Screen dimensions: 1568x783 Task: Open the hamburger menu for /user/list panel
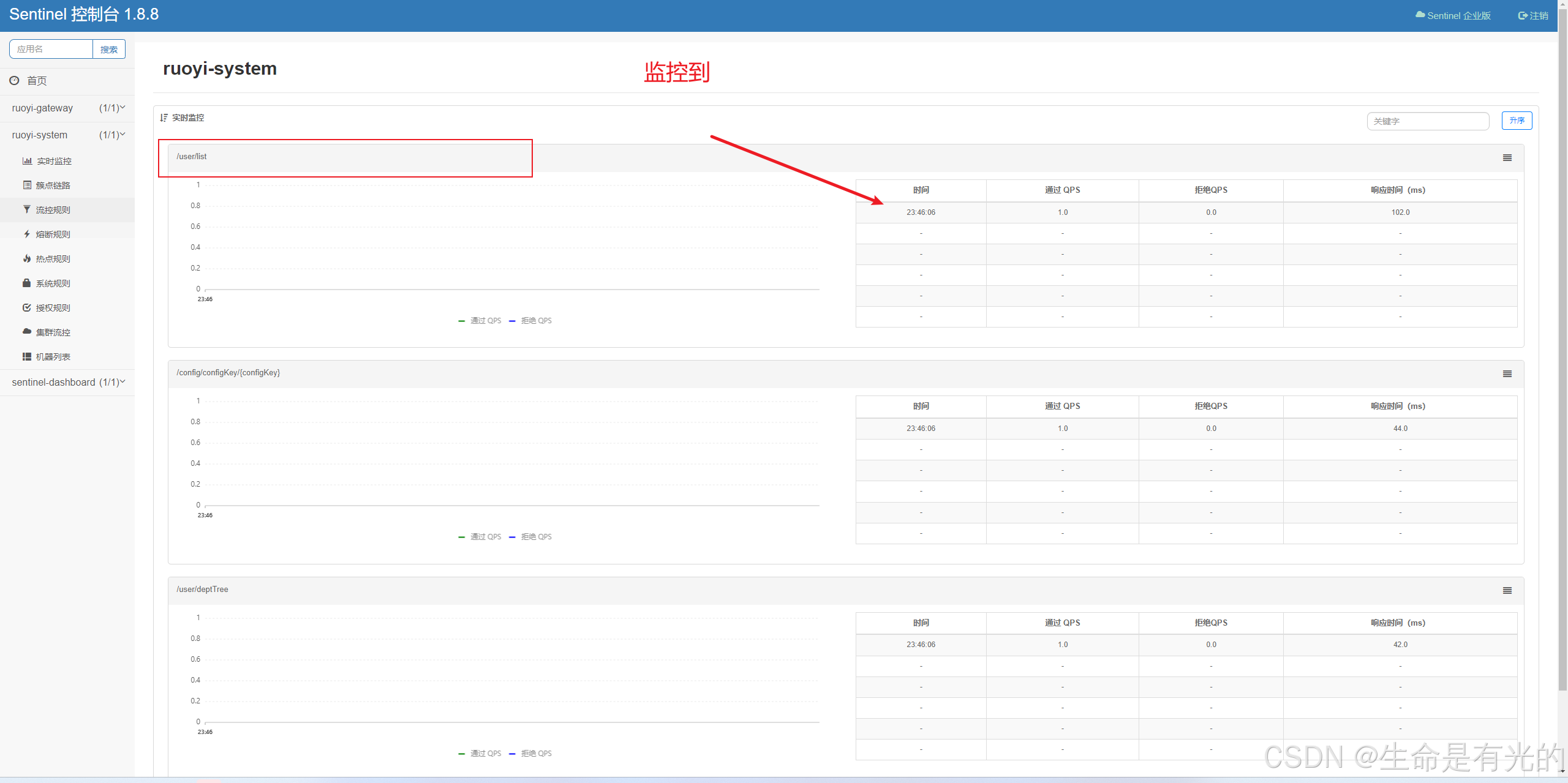point(1507,158)
